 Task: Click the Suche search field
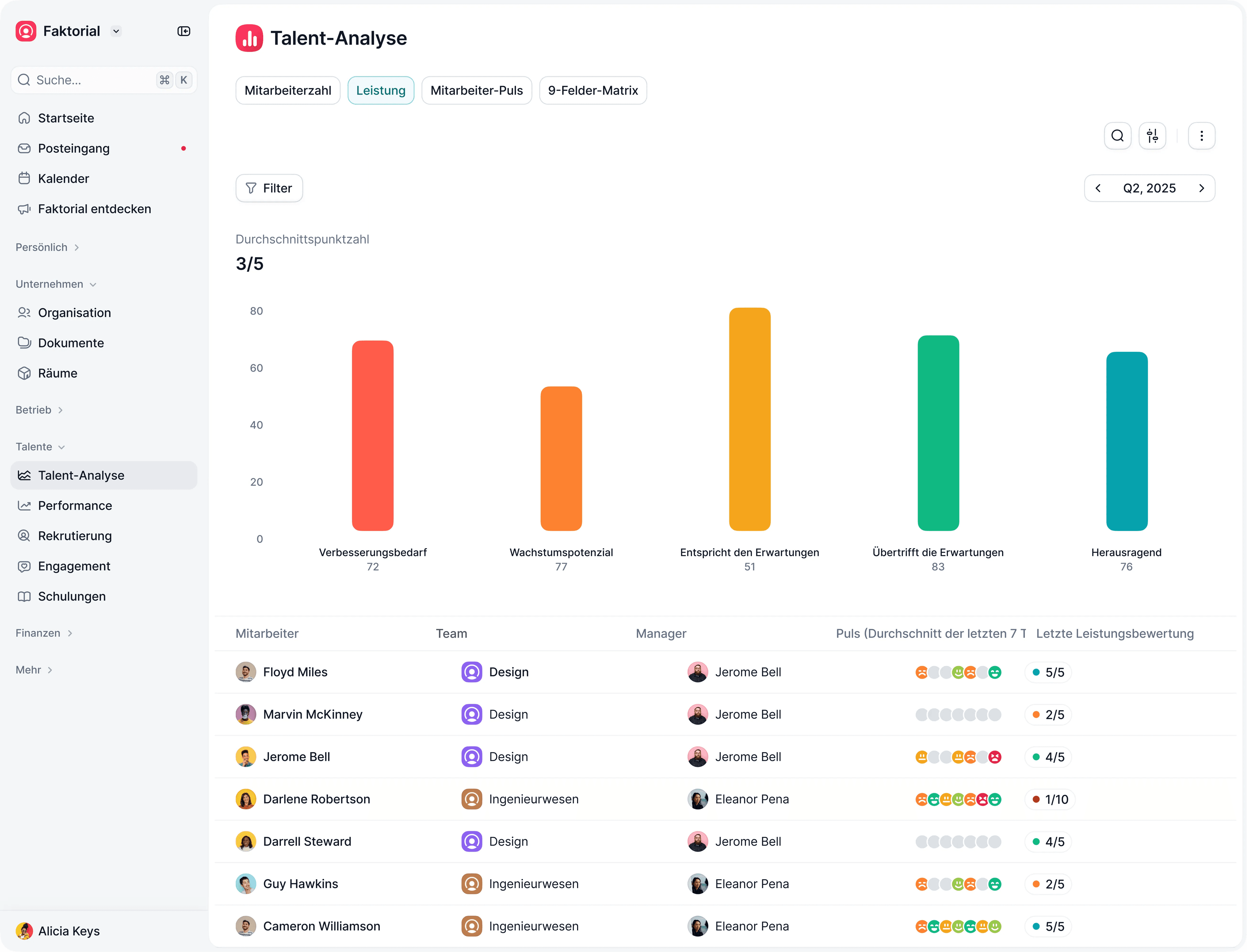tap(104, 80)
